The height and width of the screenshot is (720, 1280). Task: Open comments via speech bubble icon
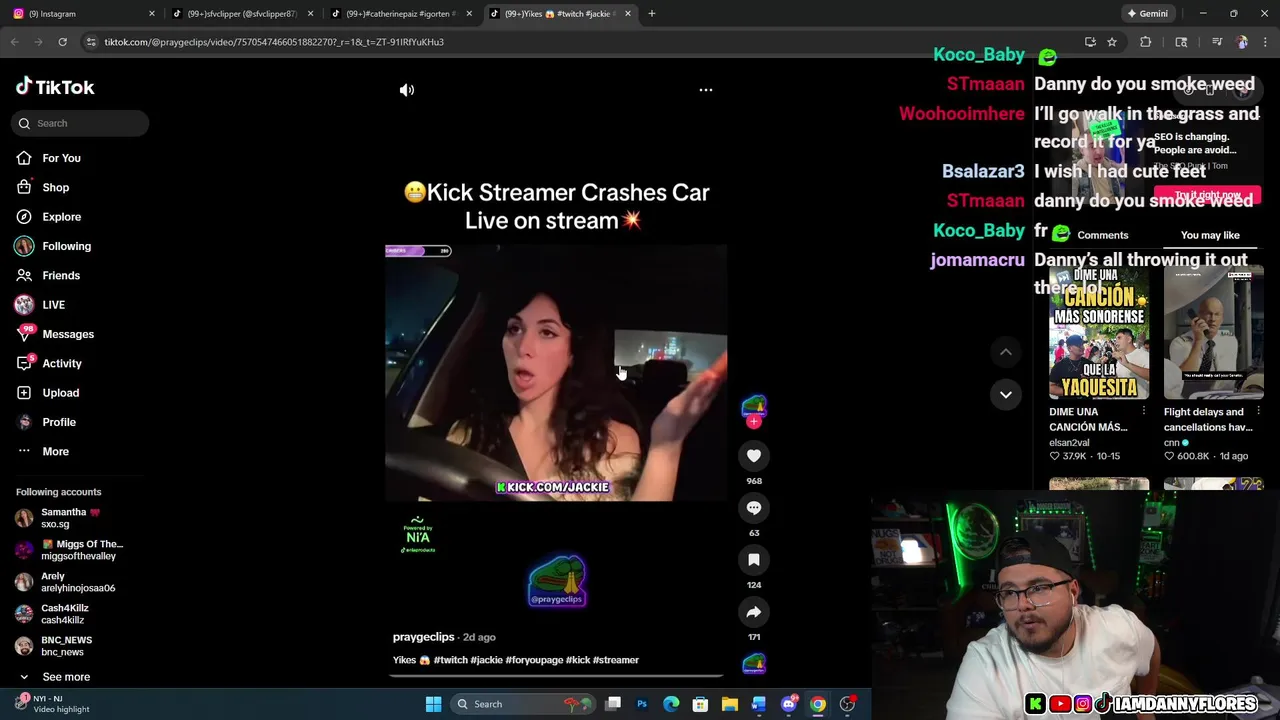[754, 508]
